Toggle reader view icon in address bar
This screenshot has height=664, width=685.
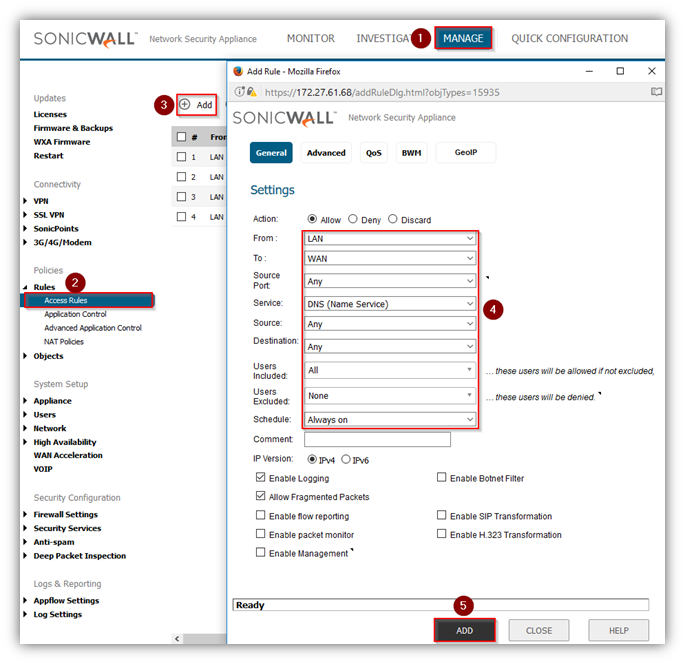pyautogui.click(x=656, y=92)
